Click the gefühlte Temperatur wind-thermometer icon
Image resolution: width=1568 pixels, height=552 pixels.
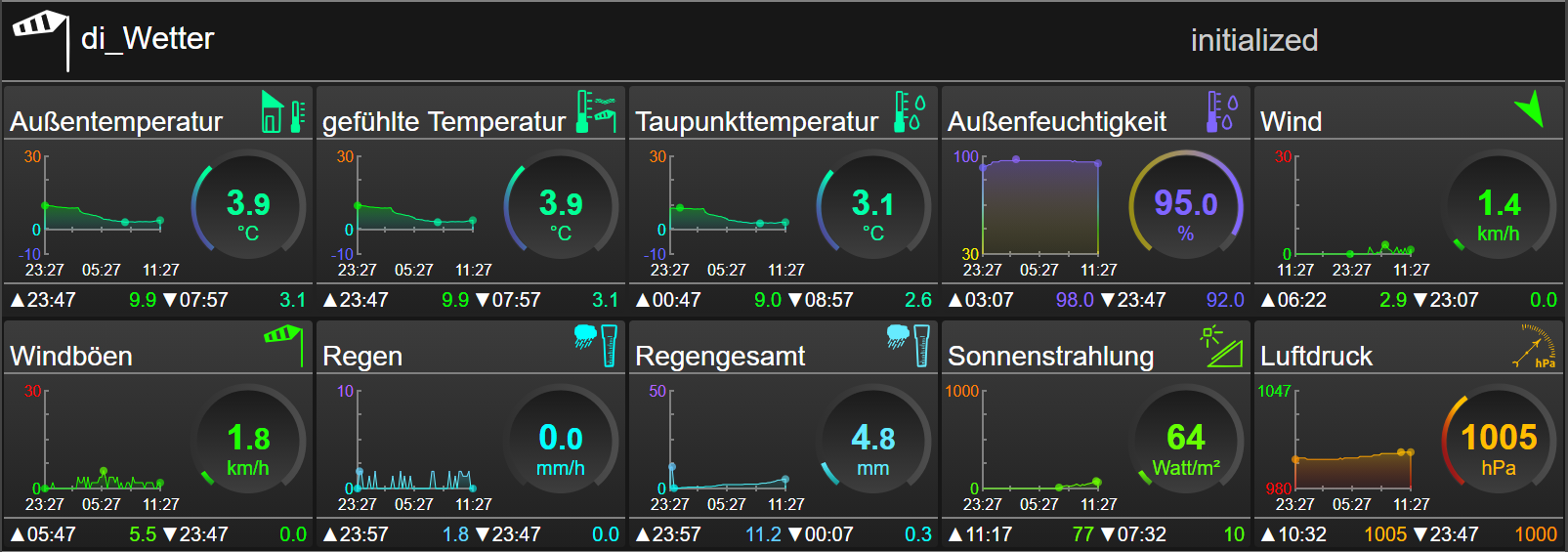596,111
